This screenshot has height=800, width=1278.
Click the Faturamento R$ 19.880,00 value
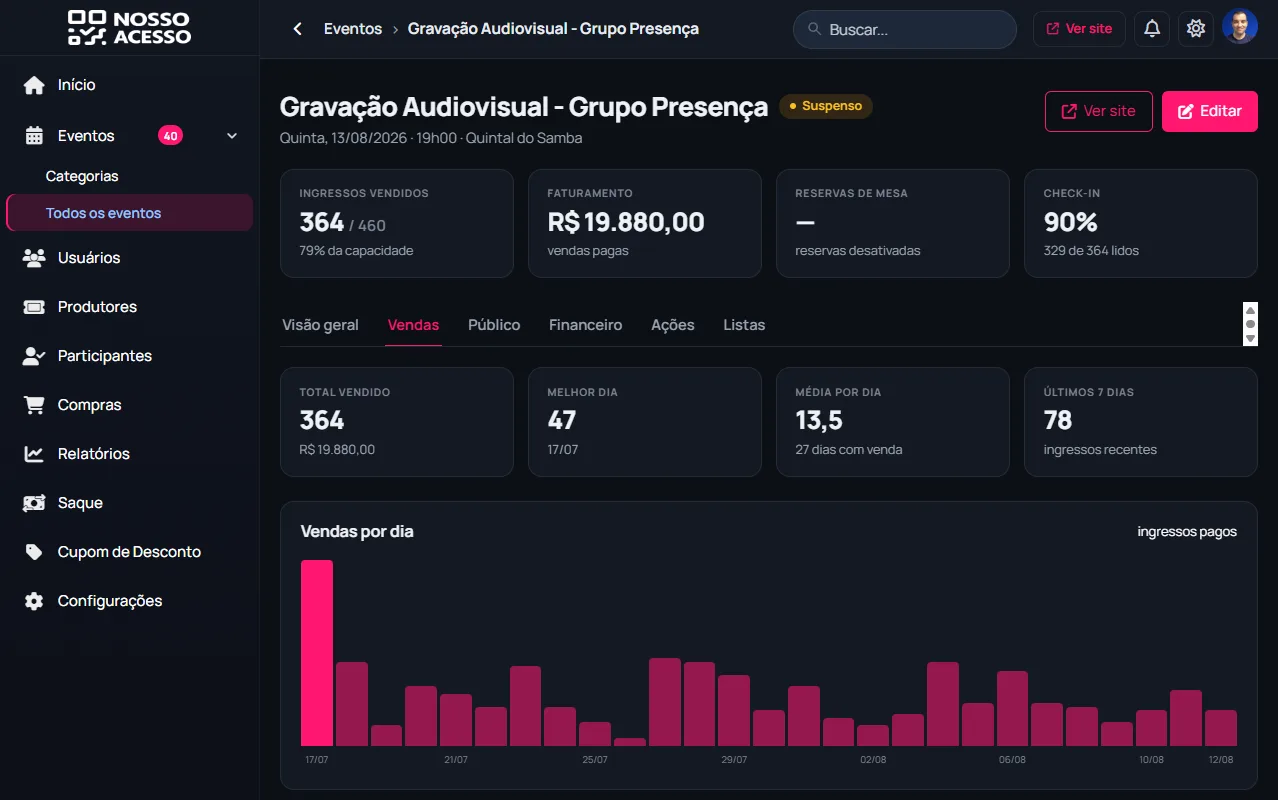click(626, 222)
